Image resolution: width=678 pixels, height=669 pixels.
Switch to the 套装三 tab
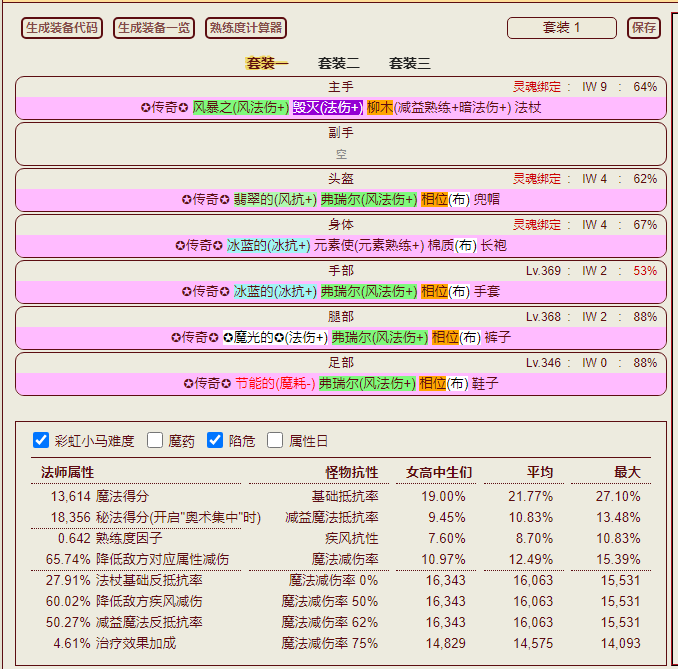click(410, 63)
